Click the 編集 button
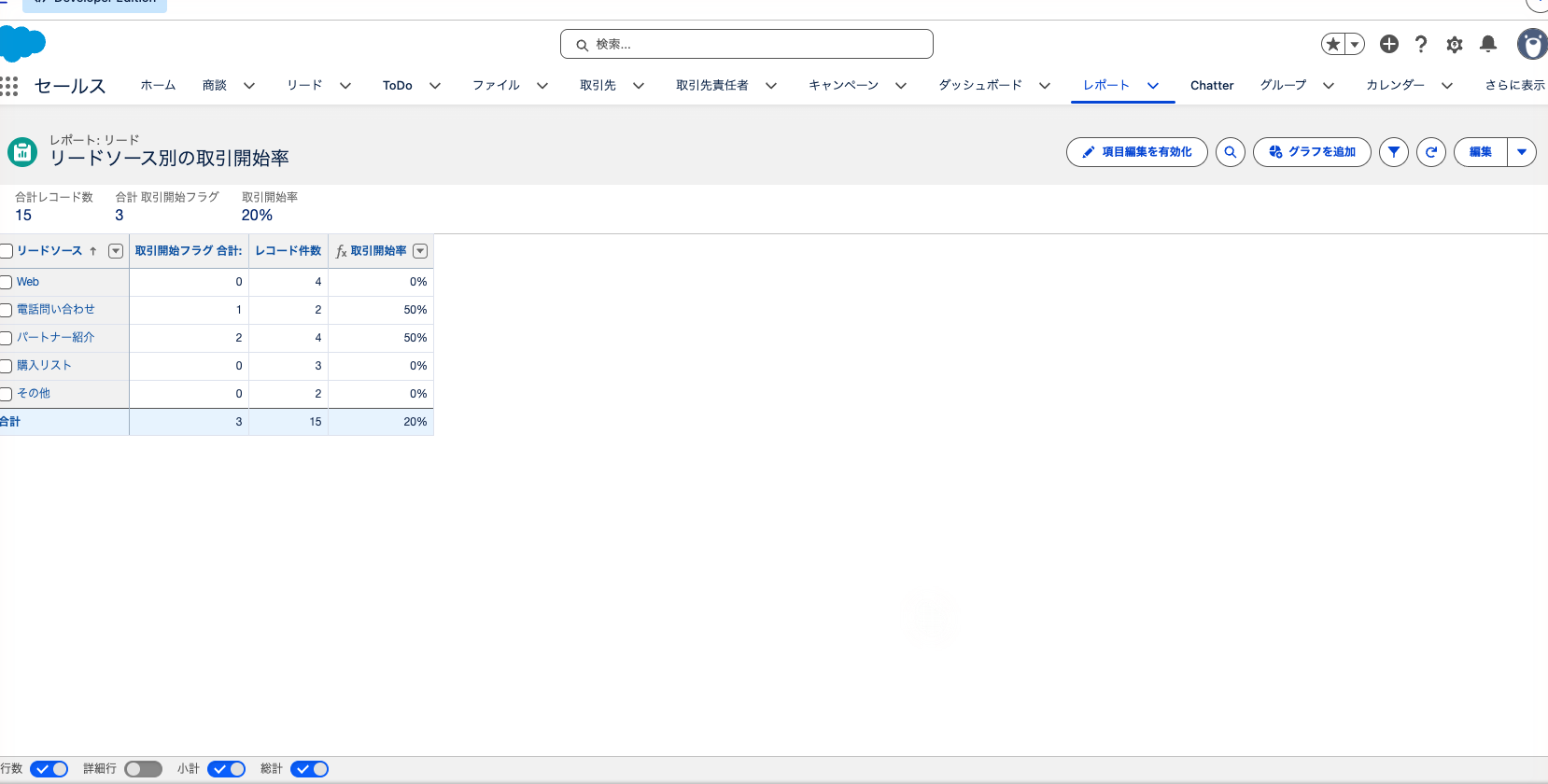Image resolution: width=1548 pixels, height=784 pixels. [1481, 152]
